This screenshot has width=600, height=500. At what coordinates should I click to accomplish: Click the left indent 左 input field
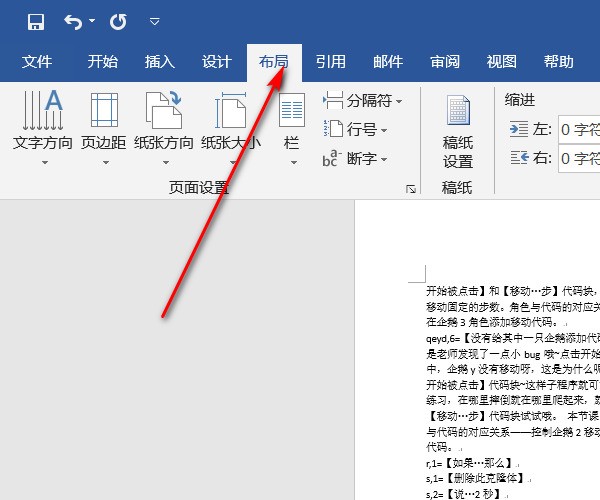[579, 129]
